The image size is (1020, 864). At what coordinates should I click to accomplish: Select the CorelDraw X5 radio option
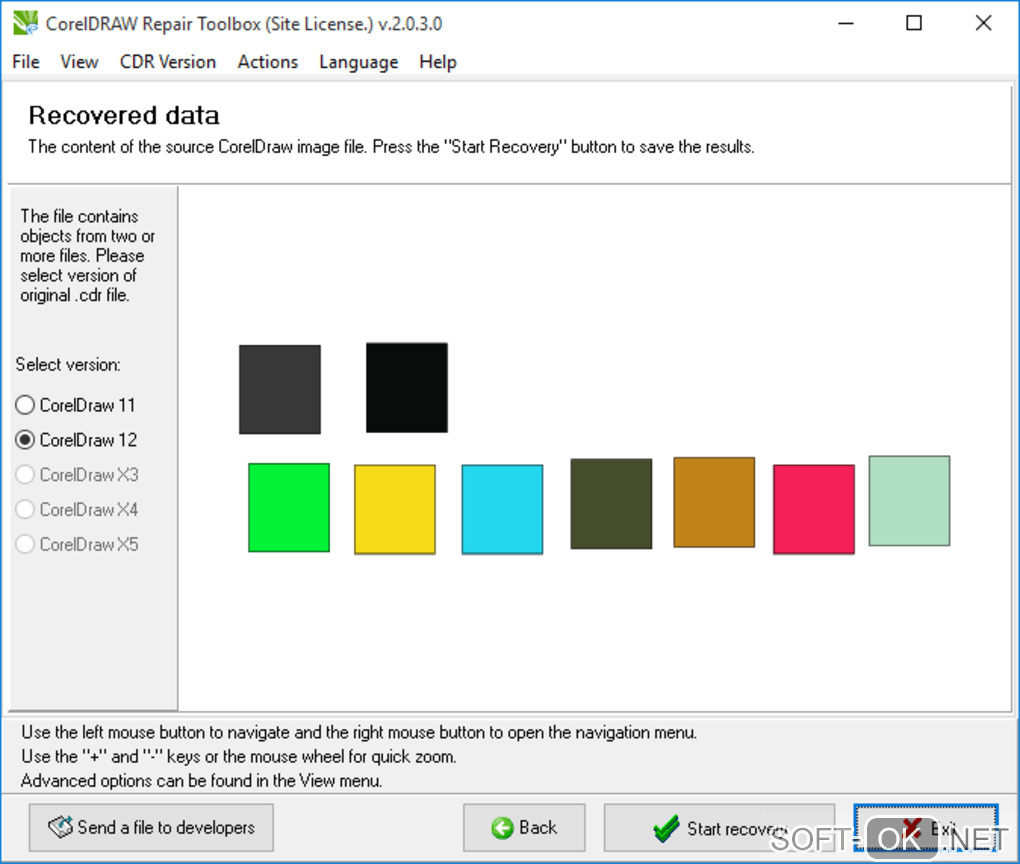tap(77, 545)
